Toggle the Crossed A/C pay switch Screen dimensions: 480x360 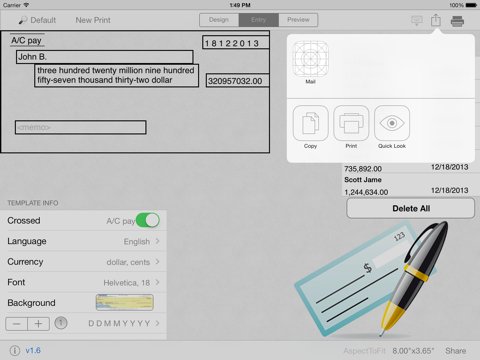(148, 220)
